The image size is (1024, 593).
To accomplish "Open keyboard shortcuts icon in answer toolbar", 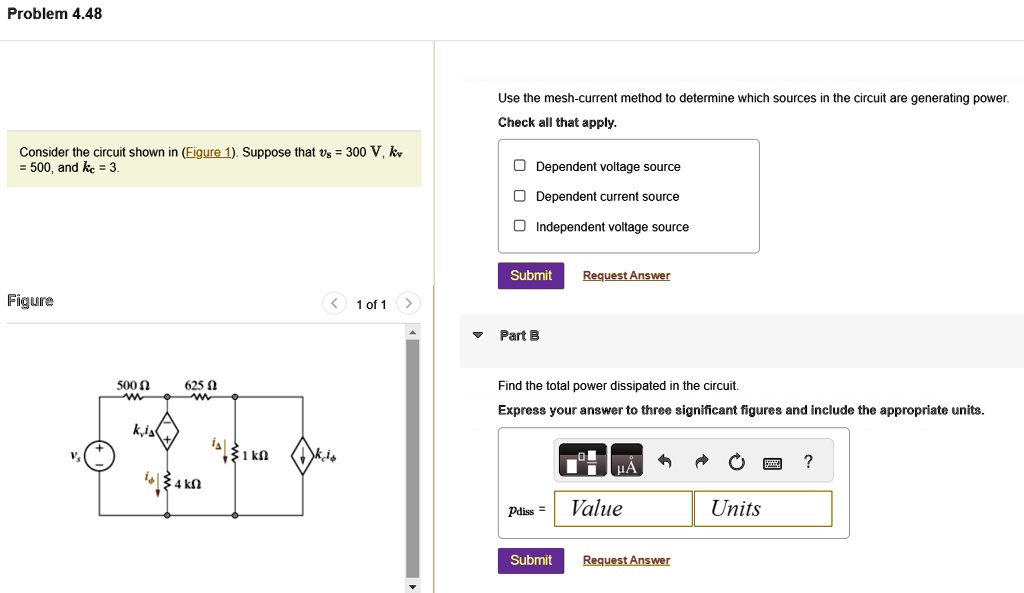I will pos(772,459).
